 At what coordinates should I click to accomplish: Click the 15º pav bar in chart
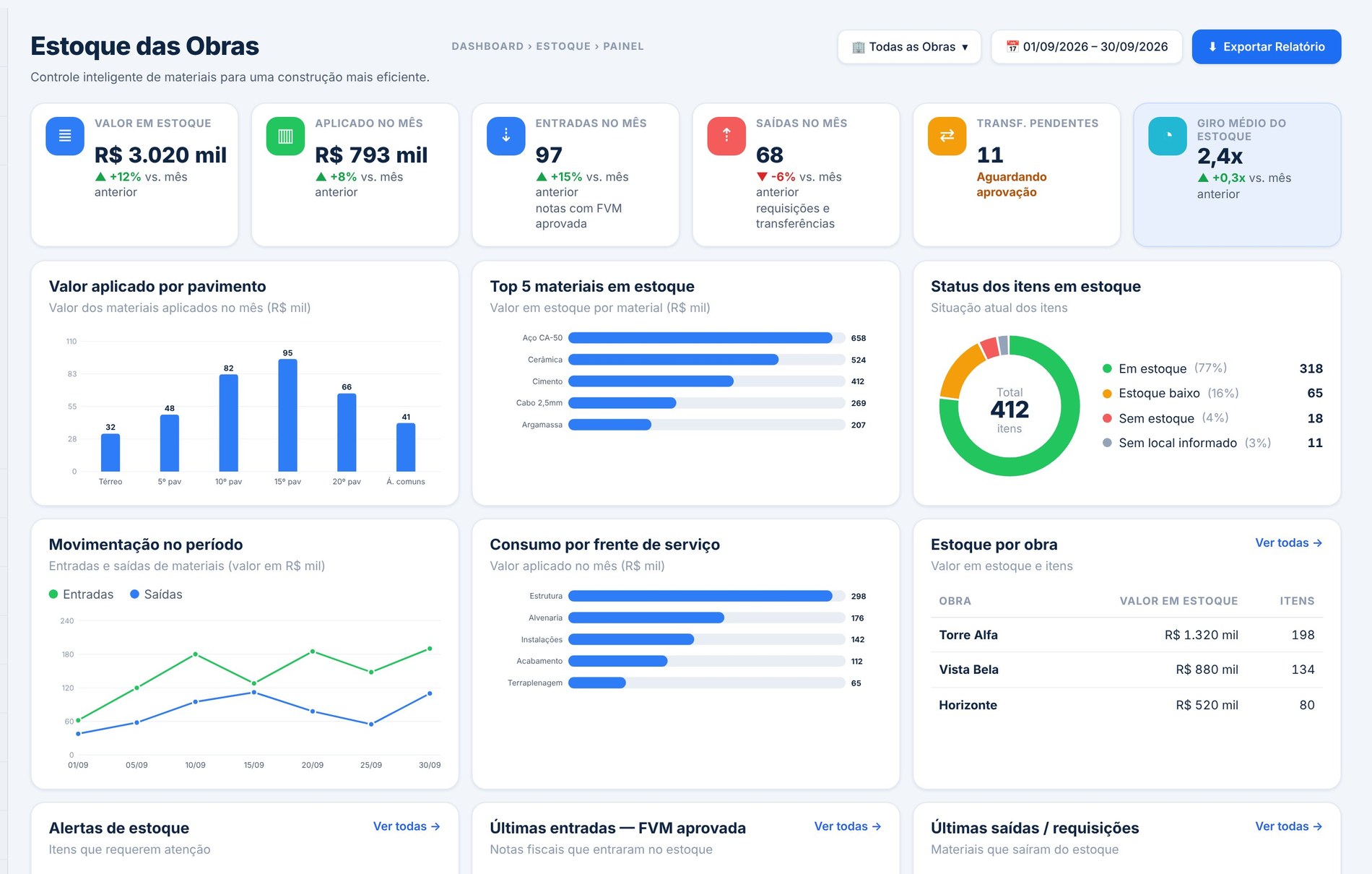click(x=287, y=415)
